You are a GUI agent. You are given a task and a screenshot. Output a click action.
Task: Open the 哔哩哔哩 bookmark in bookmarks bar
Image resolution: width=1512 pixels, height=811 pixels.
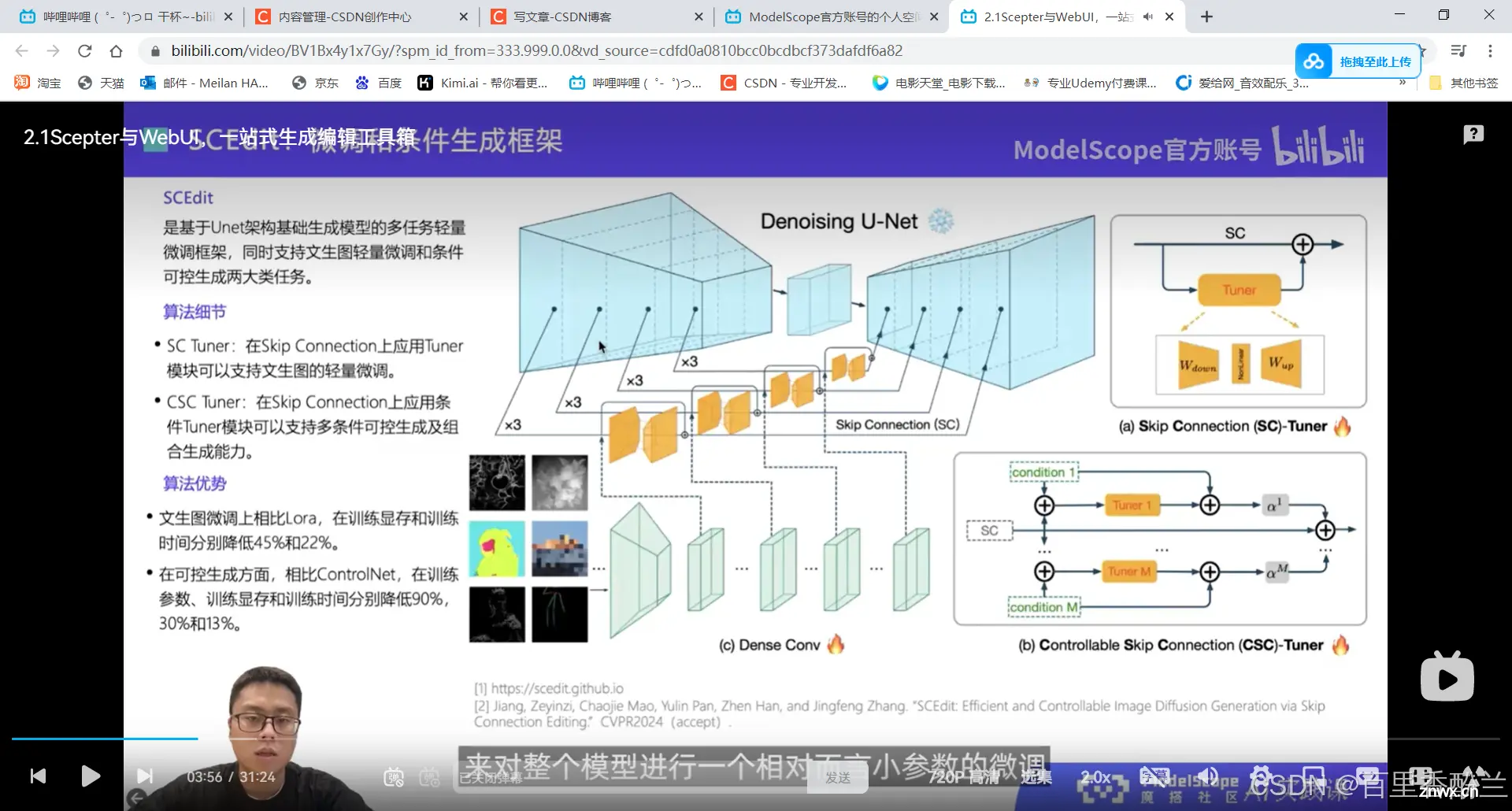[x=635, y=83]
